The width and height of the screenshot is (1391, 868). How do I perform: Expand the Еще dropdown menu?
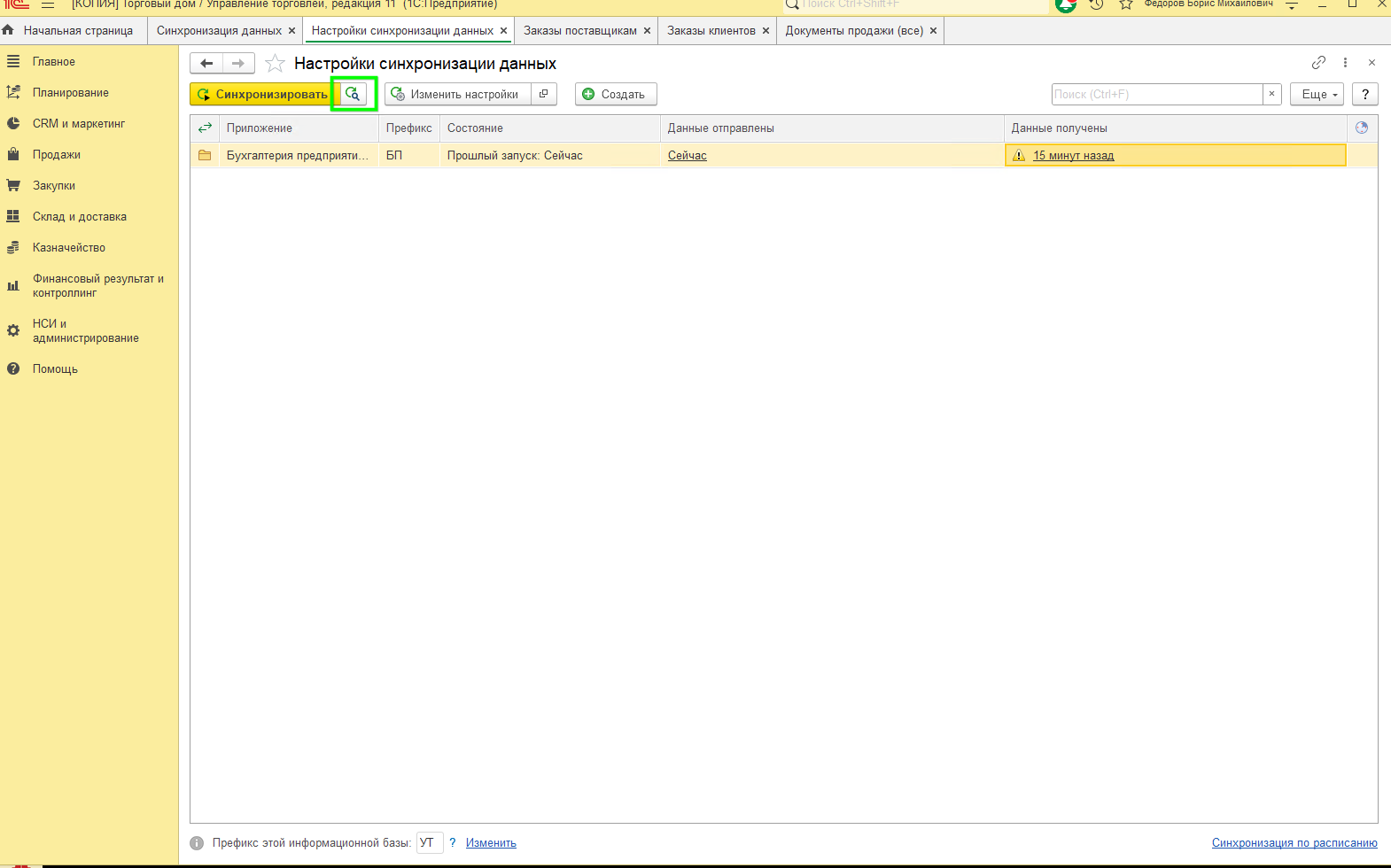pos(1317,94)
